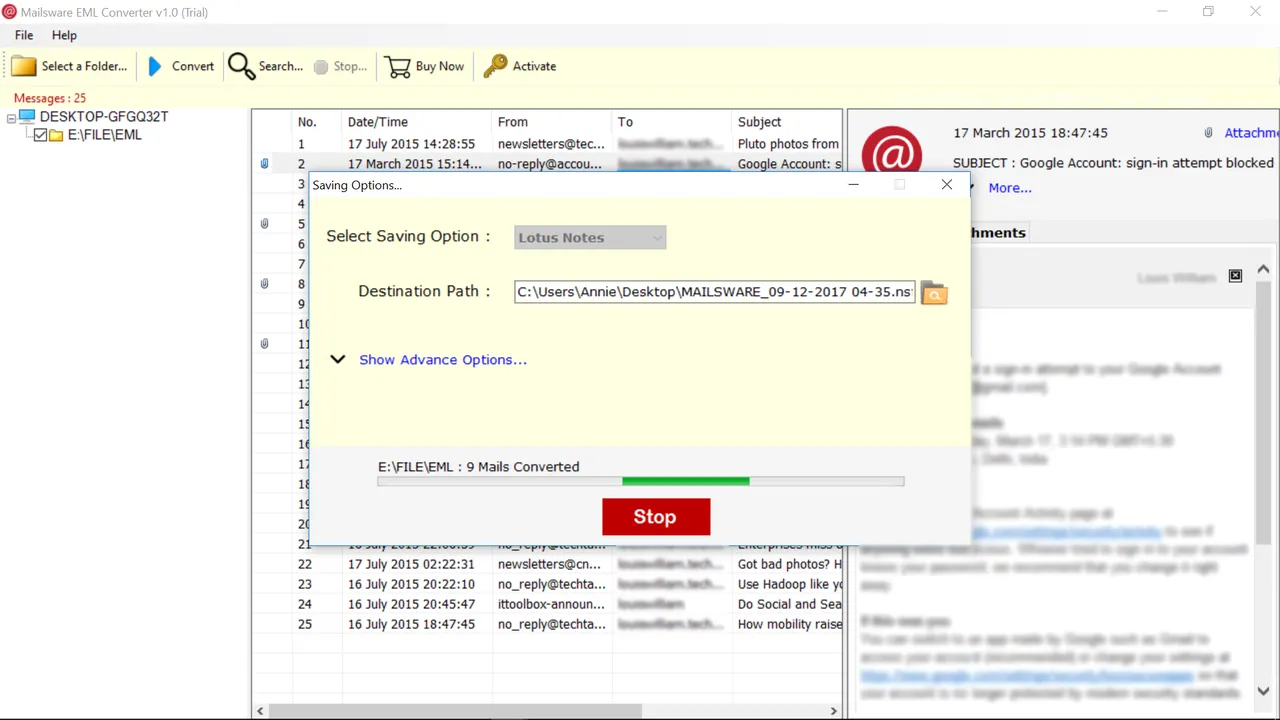Start conversion with the Convert button
This screenshot has height=720, width=1280.
tap(181, 66)
